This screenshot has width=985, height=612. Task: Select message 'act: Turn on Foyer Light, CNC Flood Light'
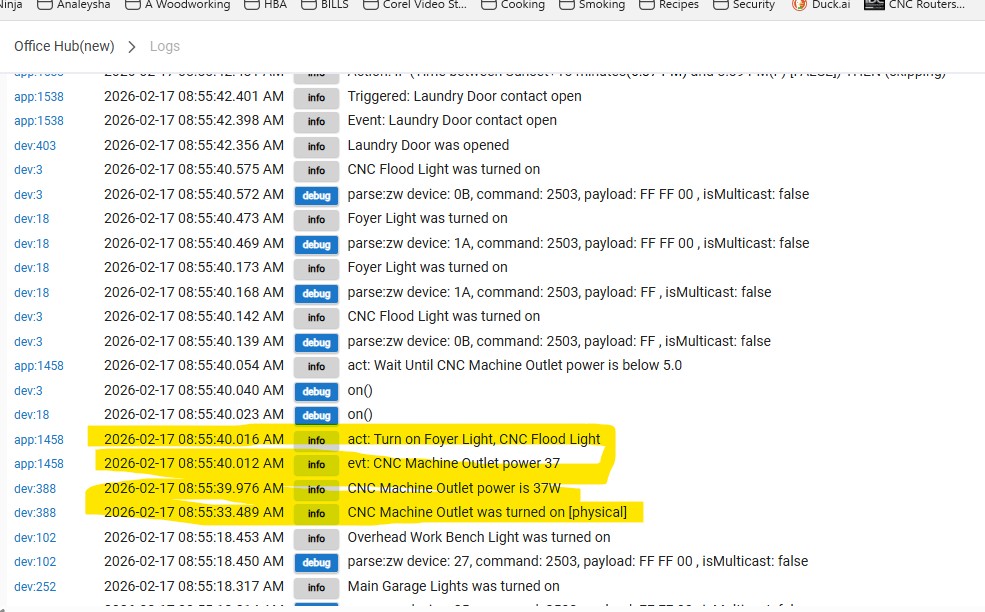click(474, 439)
